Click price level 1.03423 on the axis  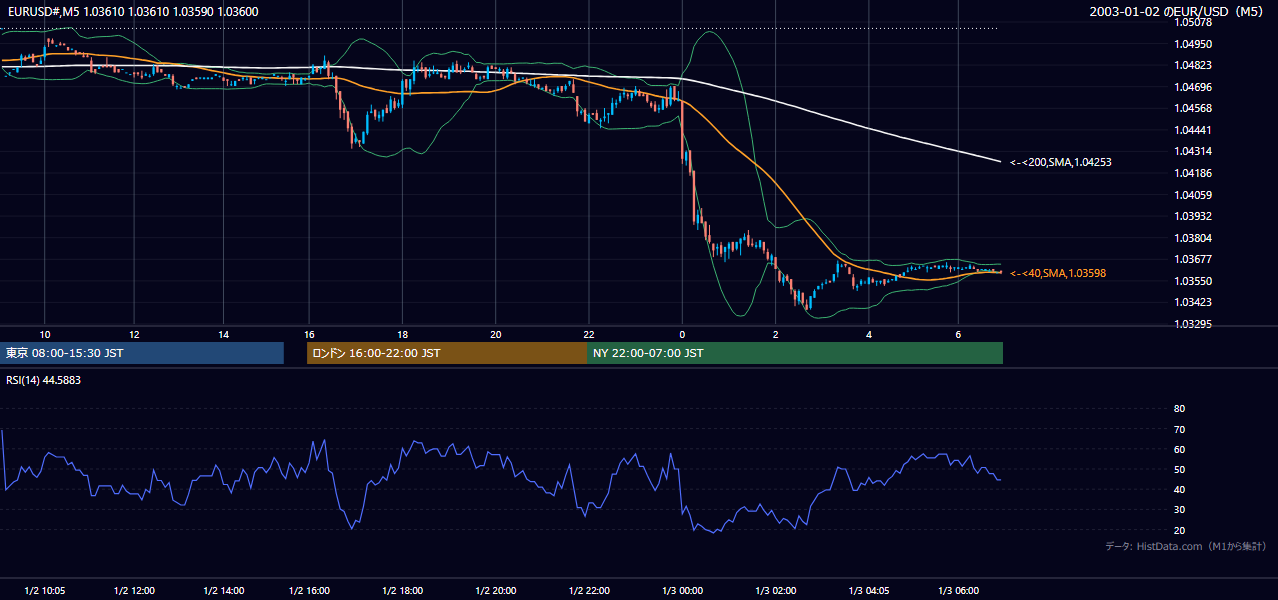click(x=1193, y=303)
